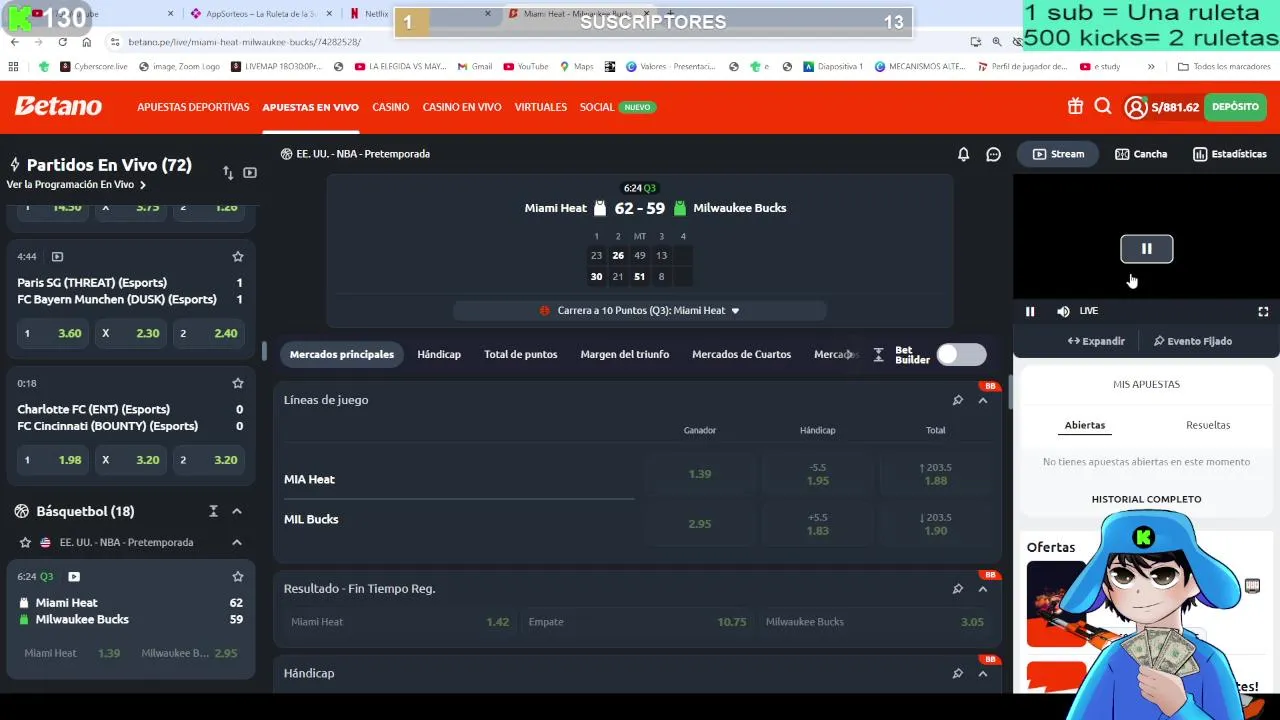This screenshot has width=1280, height=720.
Task: Open the gift promotions icon
Action: [1075, 106]
